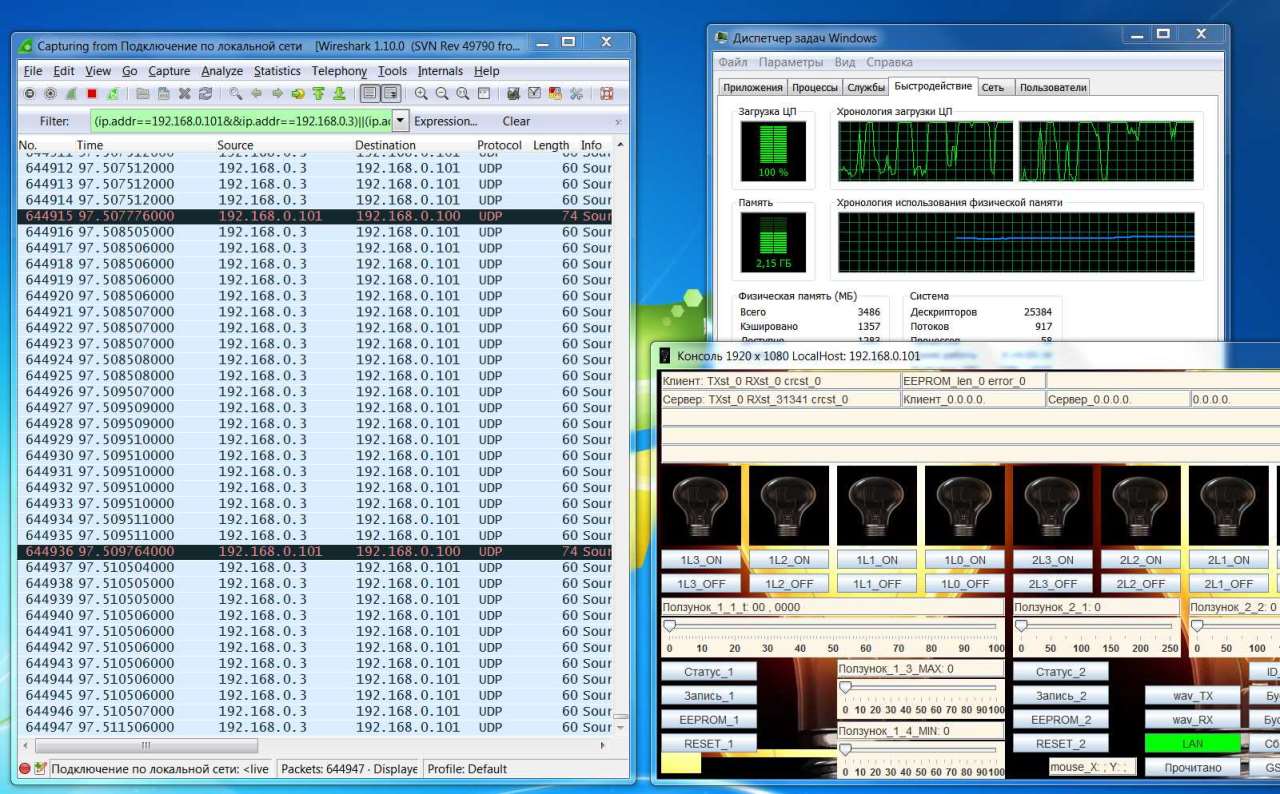The height and width of the screenshot is (794, 1280).
Task: Open the Statistics menu in Wireshark
Action: 276,71
